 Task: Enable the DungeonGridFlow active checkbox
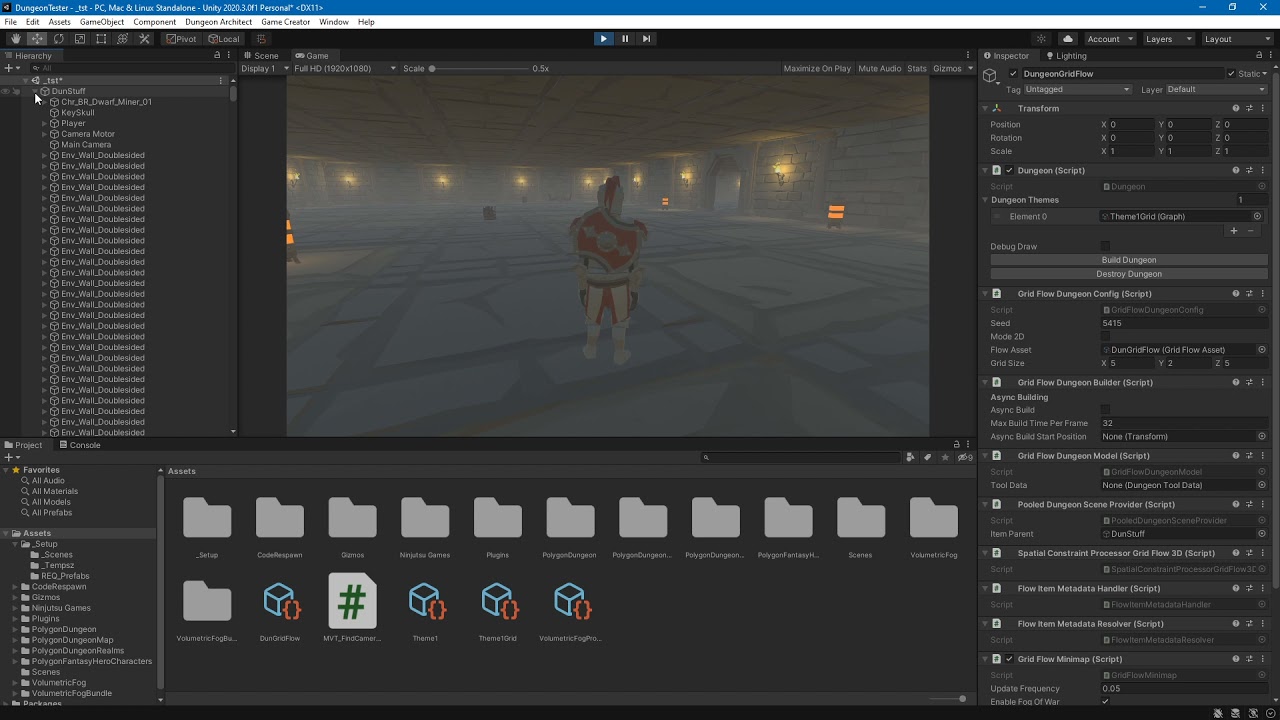tap(1013, 74)
